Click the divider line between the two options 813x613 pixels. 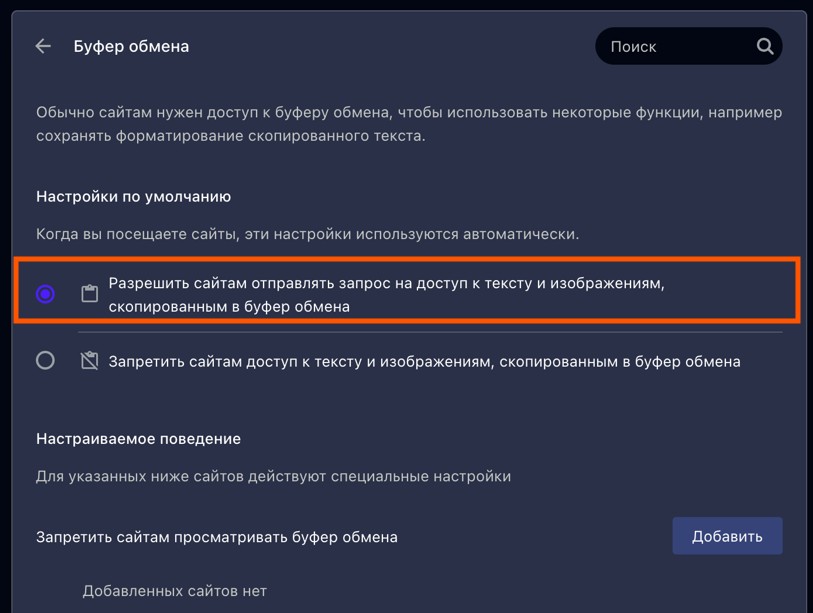pos(430,332)
